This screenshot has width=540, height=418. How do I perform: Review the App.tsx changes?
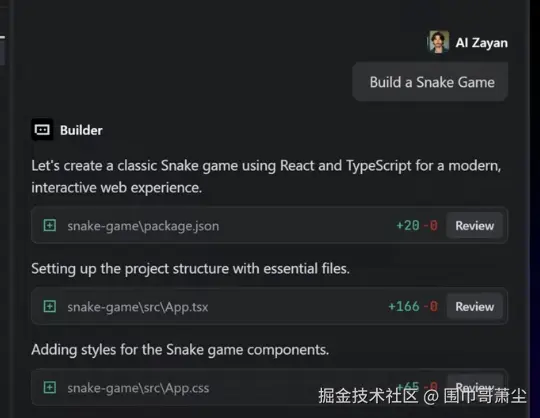pyautogui.click(x=475, y=306)
